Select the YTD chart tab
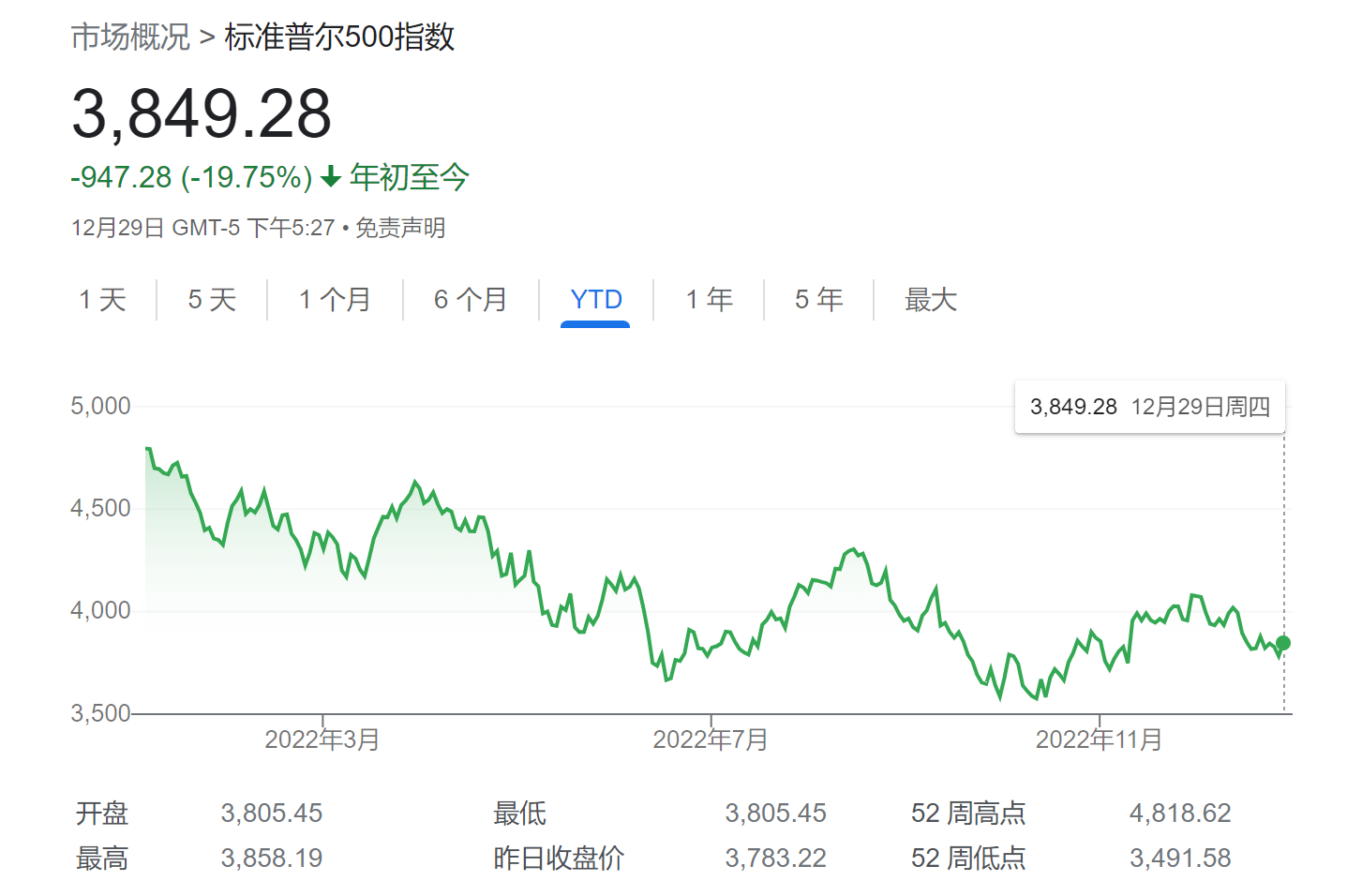The image size is (1347, 896). pos(595,299)
